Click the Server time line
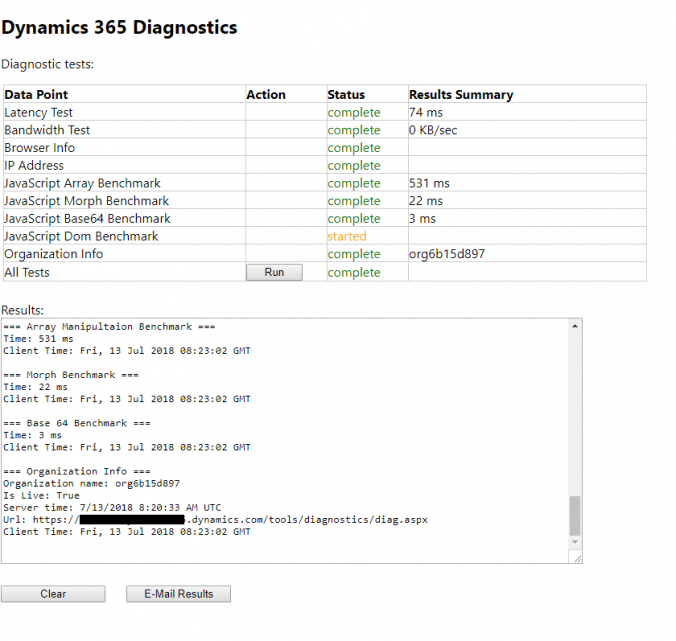Image resolution: width=676 pixels, height=641 pixels. coord(112,508)
